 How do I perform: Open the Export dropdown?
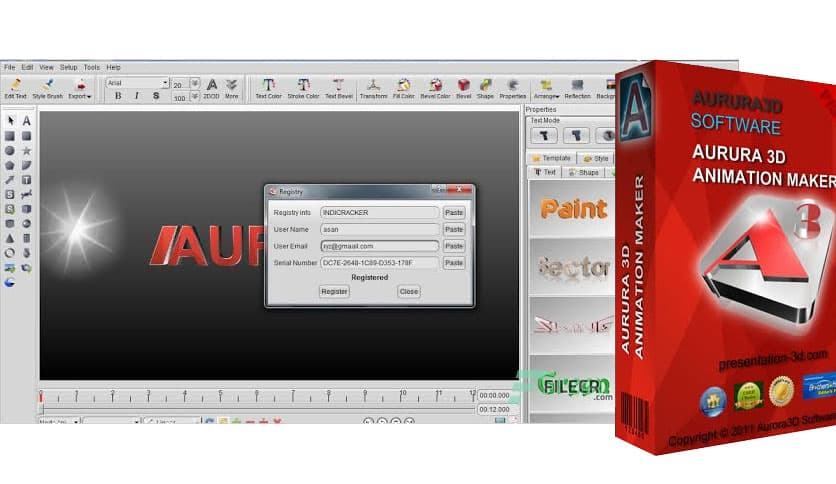[x=80, y=88]
